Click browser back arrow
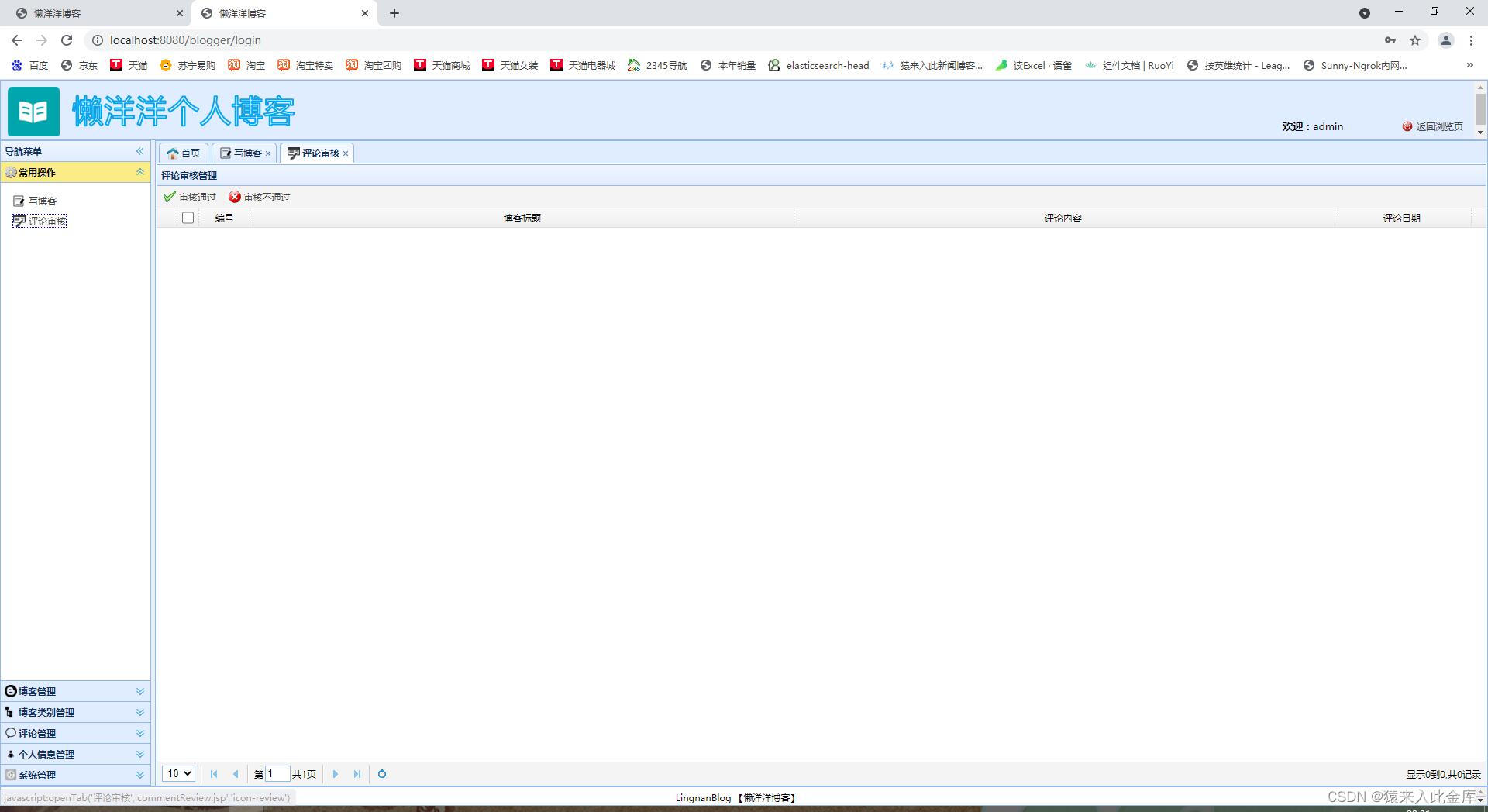 click(17, 40)
